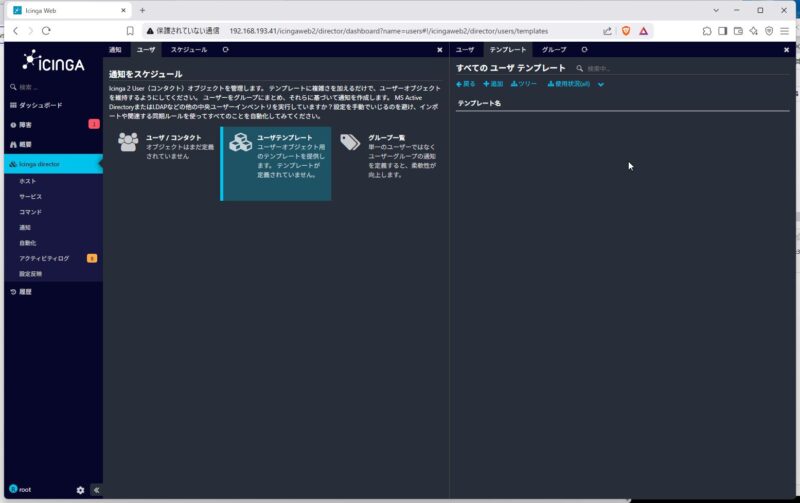Click the Icinga logo in the sidebar

tap(53, 61)
